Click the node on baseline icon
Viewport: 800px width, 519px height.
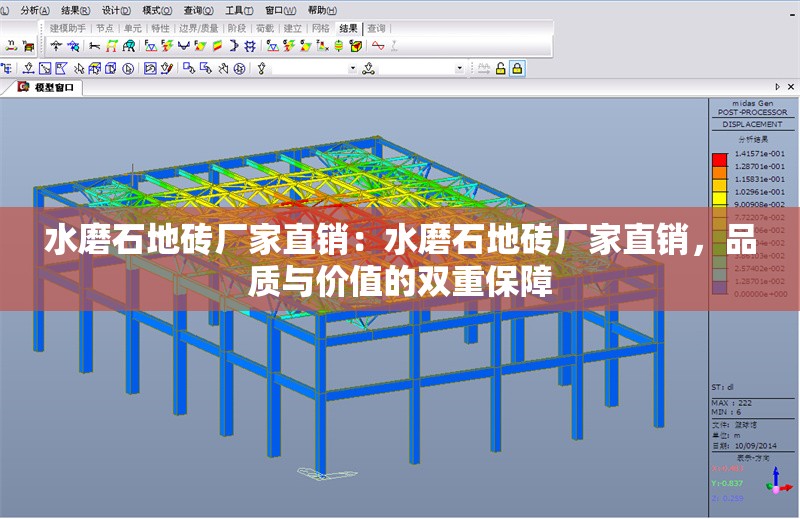(x=29, y=68)
